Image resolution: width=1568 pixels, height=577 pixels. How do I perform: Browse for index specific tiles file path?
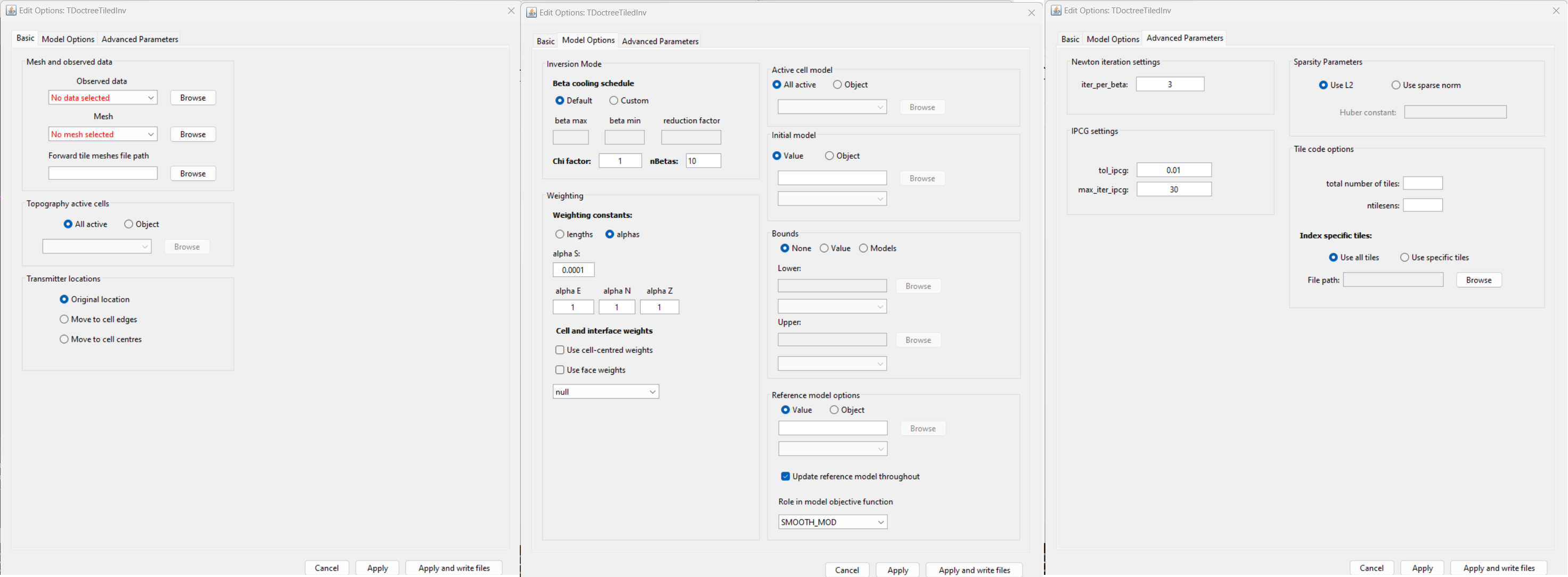[1479, 280]
